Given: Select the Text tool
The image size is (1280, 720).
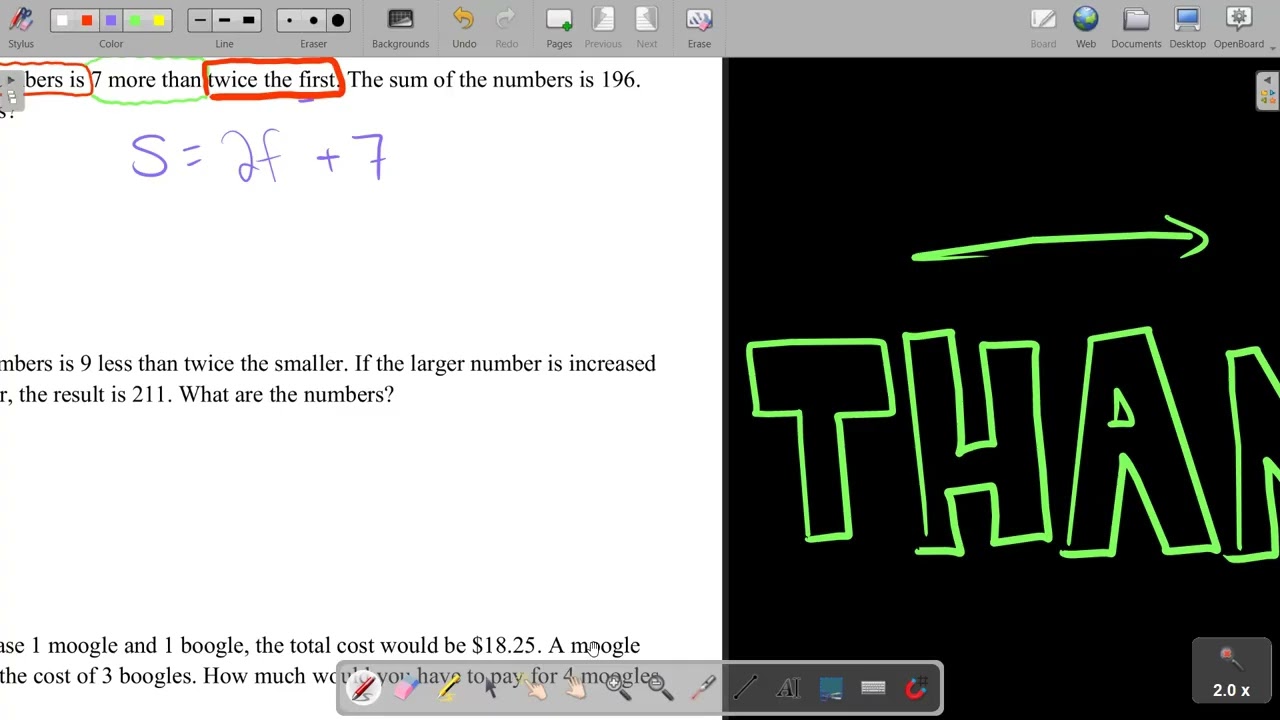Looking at the screenshot, I should [x=788, y=687].
